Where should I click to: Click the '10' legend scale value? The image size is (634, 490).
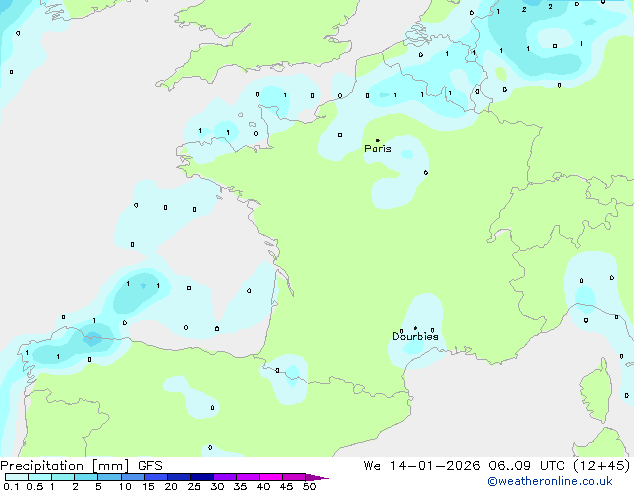(x=125, y=486)
